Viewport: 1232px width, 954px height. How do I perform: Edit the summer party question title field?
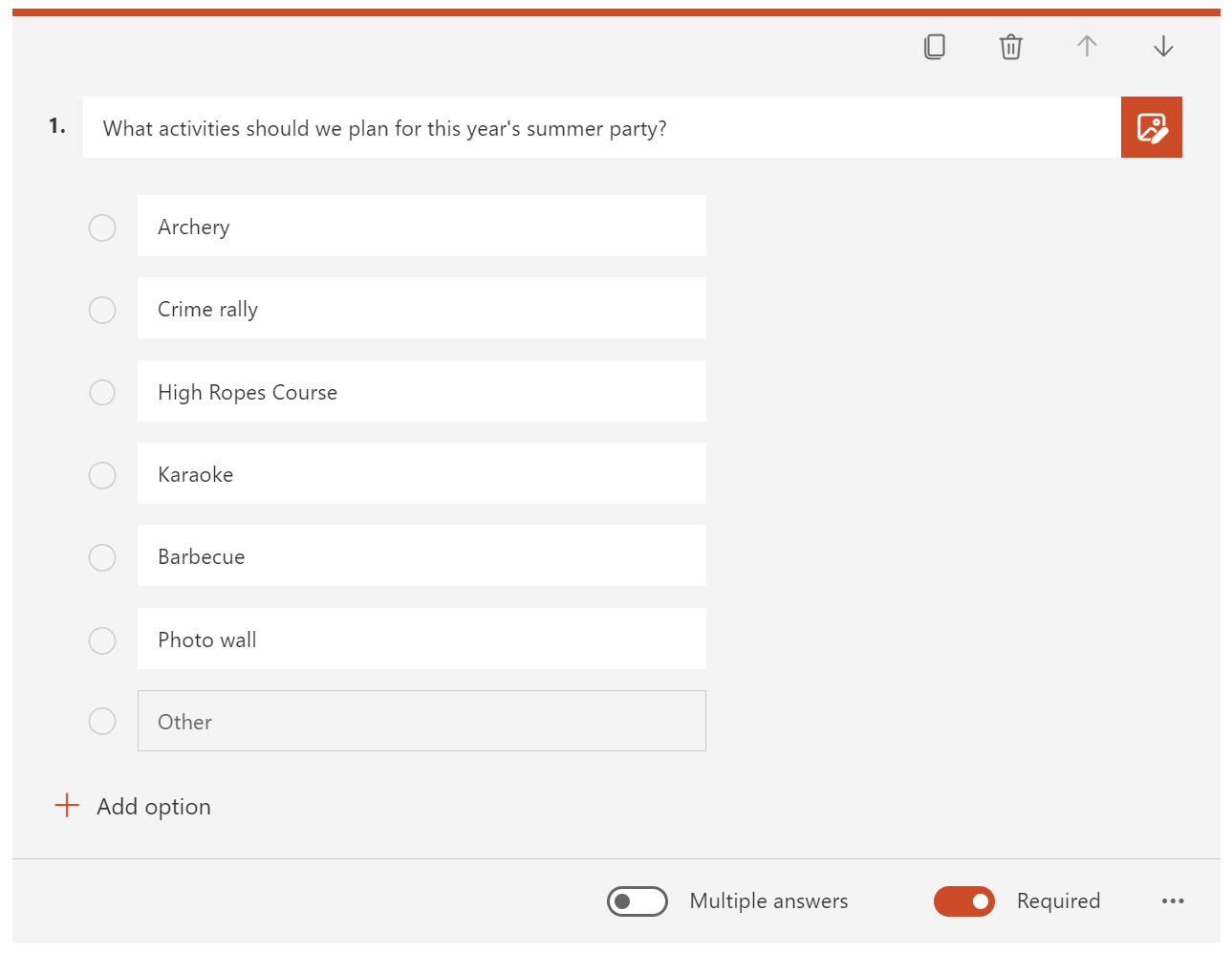coord(600,128)
